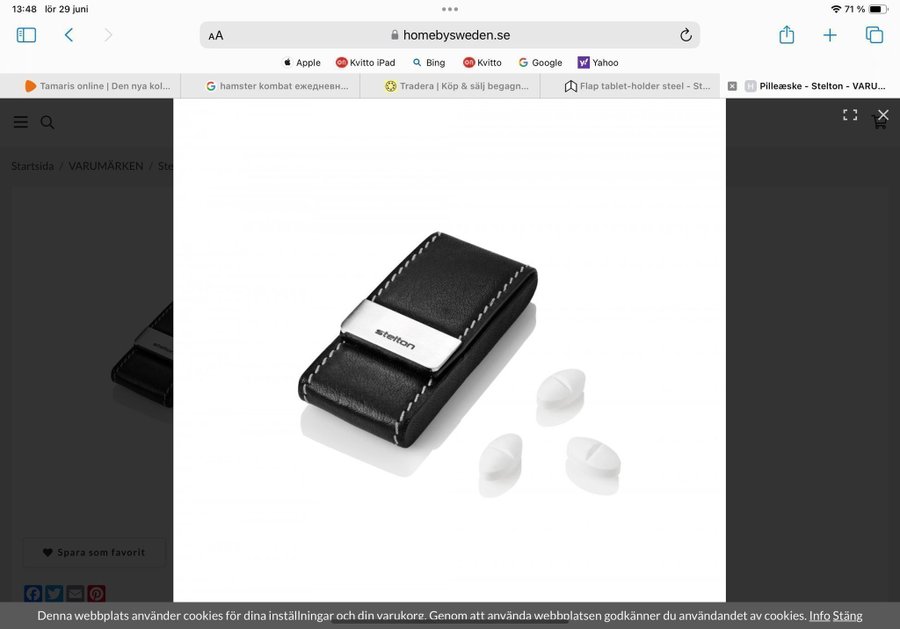
Task: Share the product on Pinterest
Action: pyautogui.click(x=96, y=594)
